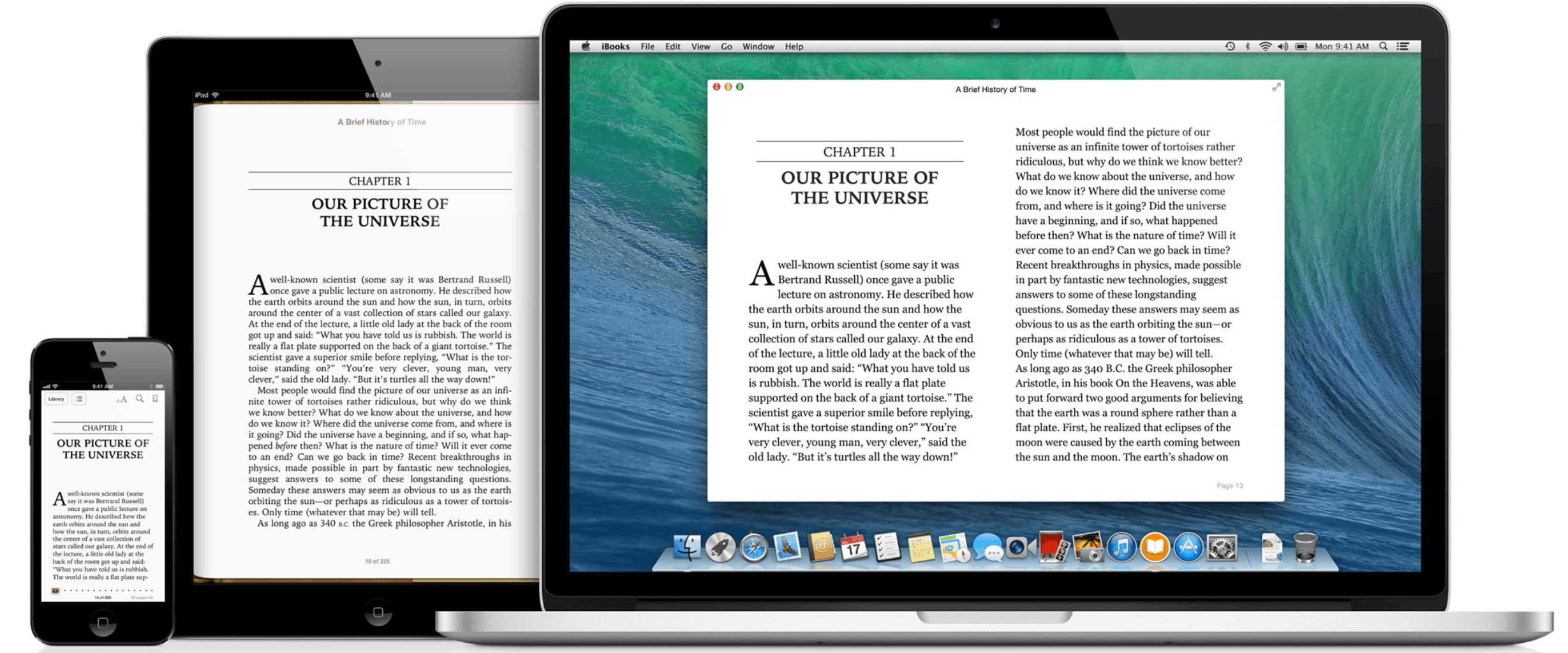Tap page scrubber handle on iPhone
The image size is (1568, 653).
[x=55, y=591]
